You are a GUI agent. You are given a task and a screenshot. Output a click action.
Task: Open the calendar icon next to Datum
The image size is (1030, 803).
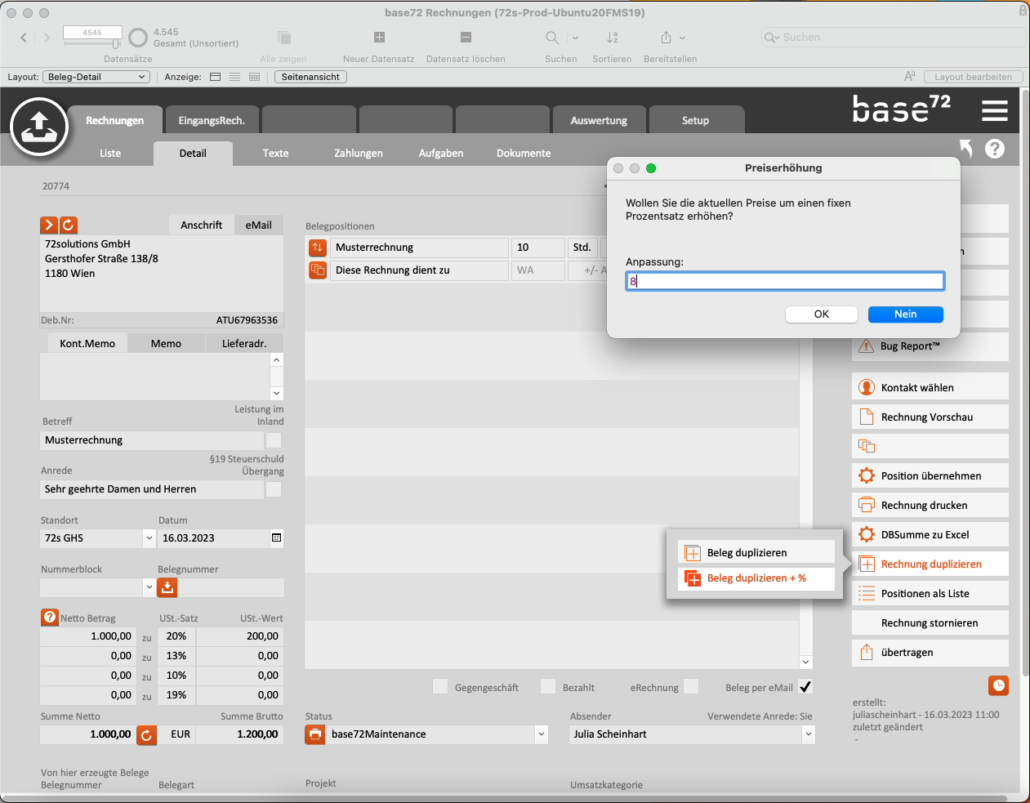[x=277, y=538]
